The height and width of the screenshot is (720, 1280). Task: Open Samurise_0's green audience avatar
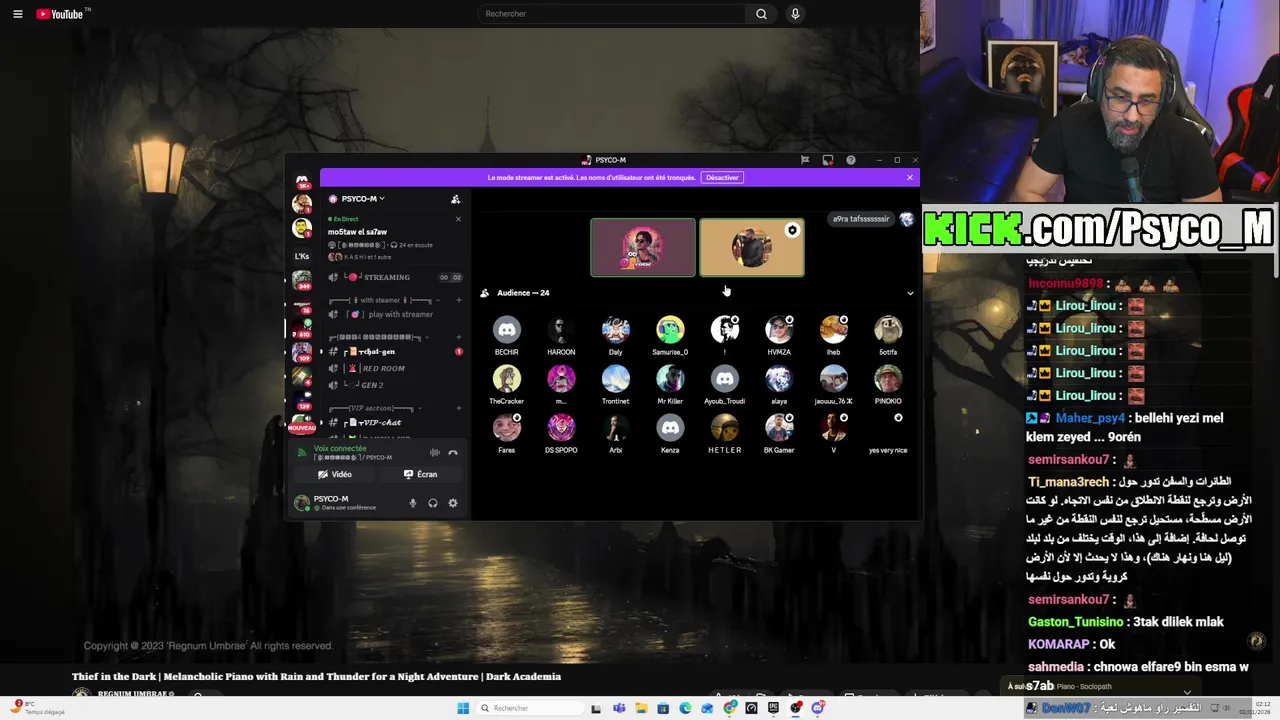pos(670,330)
